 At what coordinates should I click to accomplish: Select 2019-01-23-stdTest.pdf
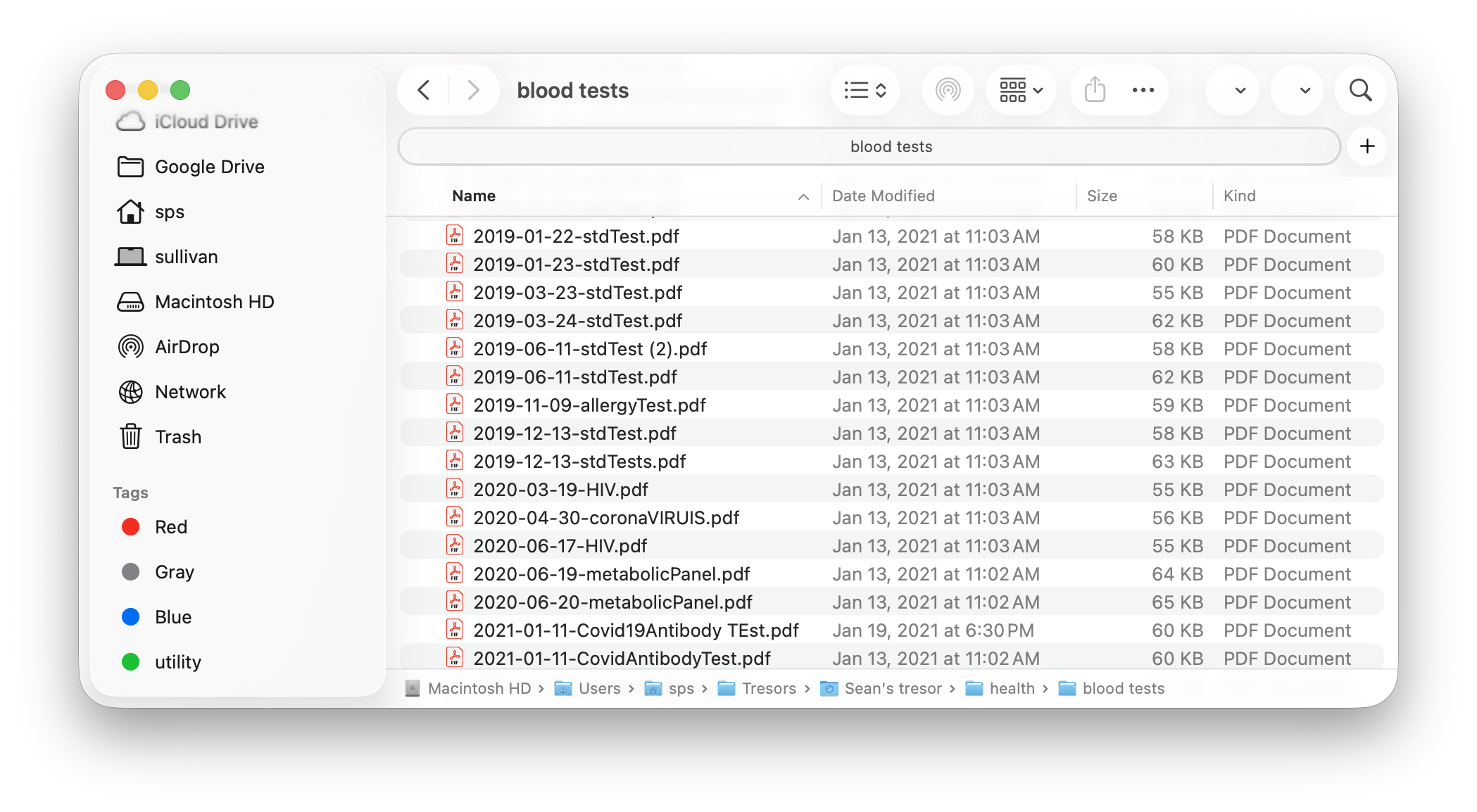click(891, 265)
